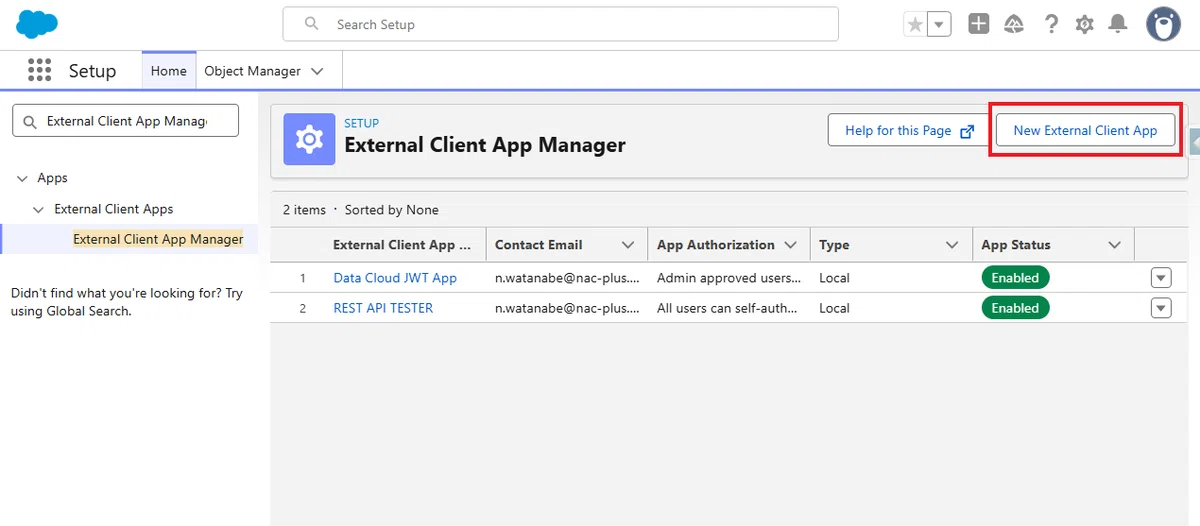Click the 'All users can self-auth...' cell
This screenshot has height=526, width=1200.
pyautogui.click(x=728, y=308)
